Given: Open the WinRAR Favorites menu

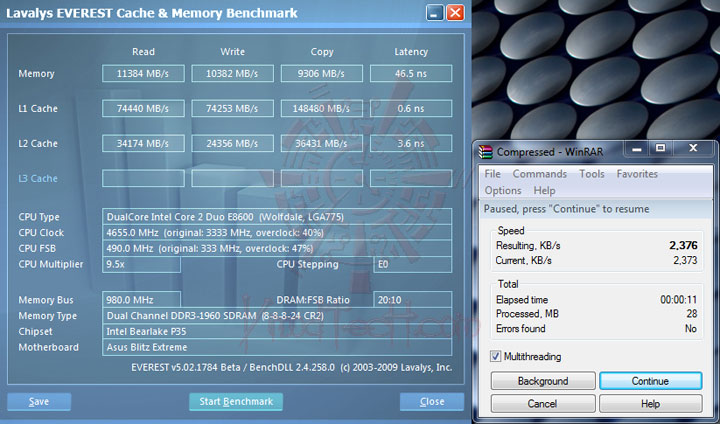Looking at the screenshot, I should point(637,174).
